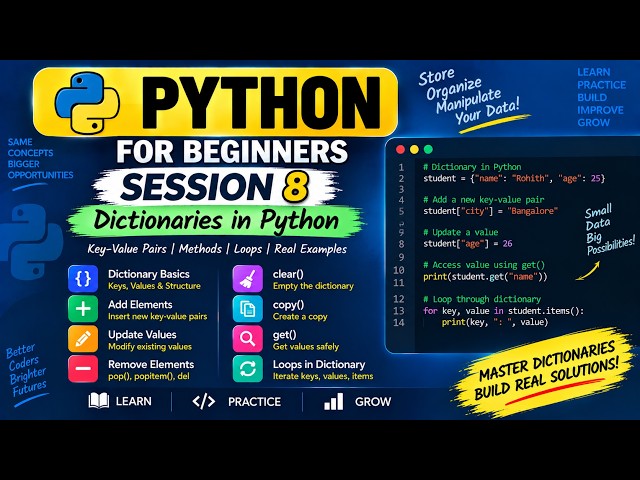Click the for key, value in student.items() line
Screen dimensions: 640x480
pyautogui.click(x=504, y=311)
